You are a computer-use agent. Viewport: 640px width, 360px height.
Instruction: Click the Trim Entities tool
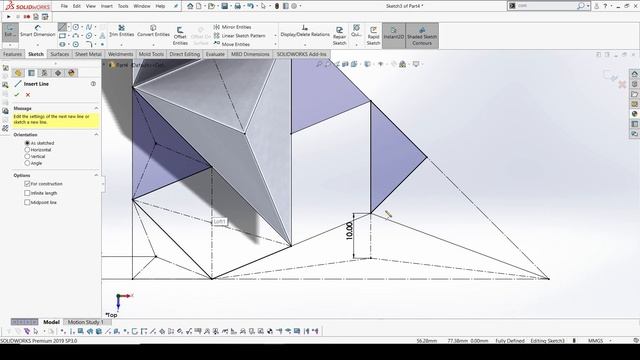pyautogui.click(x=122, y=31)
